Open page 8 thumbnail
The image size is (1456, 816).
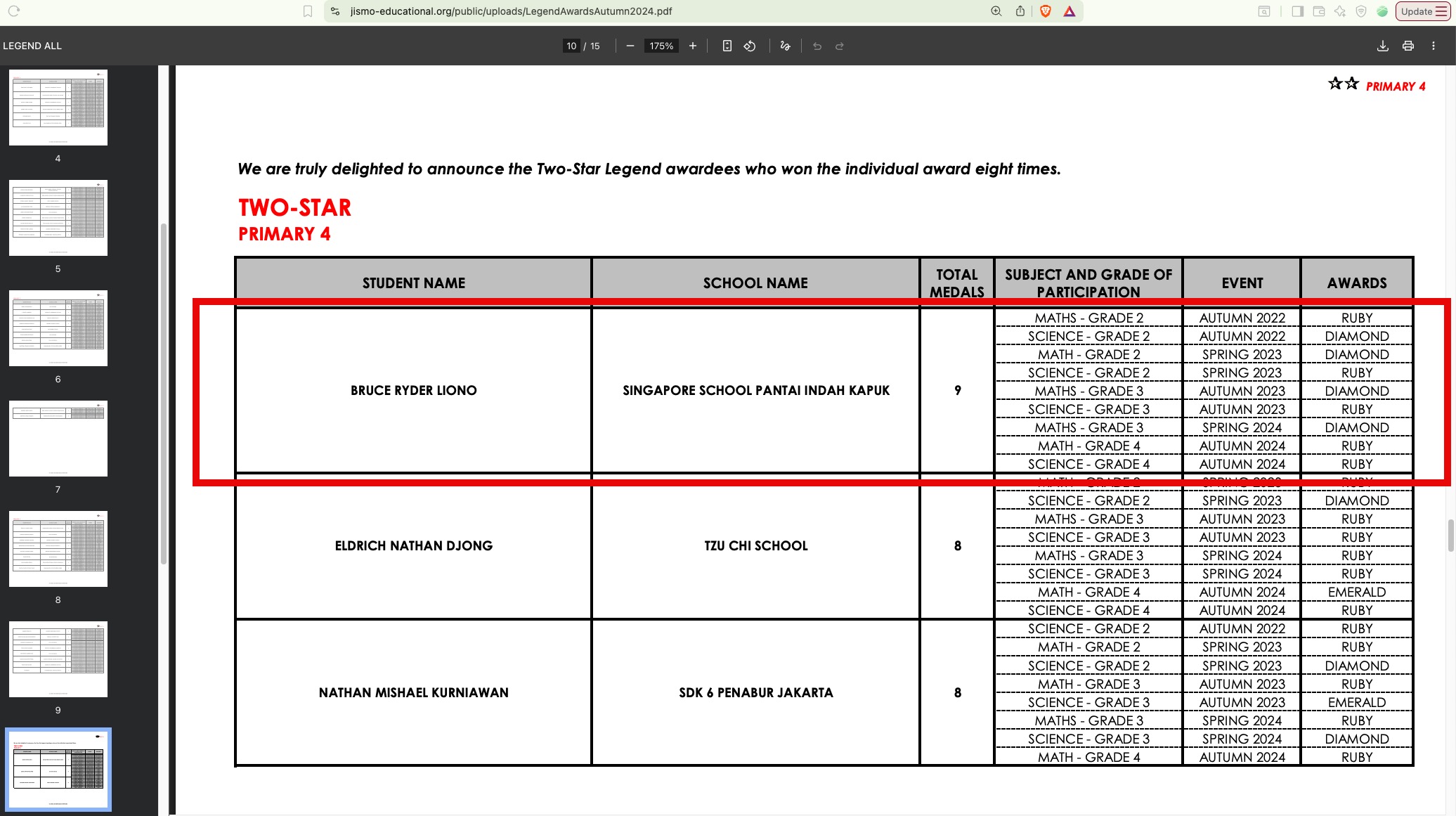point(58,549)
